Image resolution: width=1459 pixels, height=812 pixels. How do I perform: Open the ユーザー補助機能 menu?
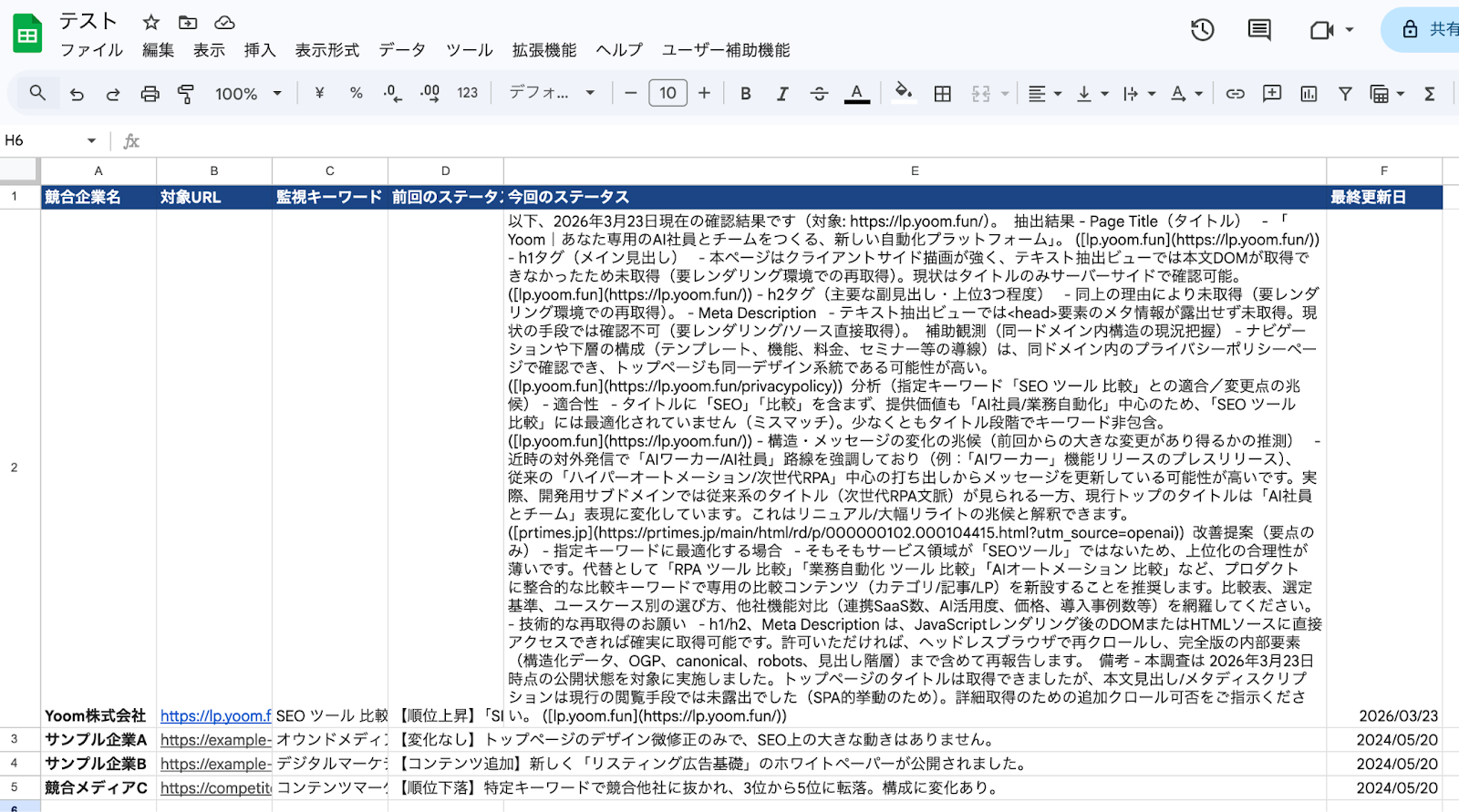[726, 50]
